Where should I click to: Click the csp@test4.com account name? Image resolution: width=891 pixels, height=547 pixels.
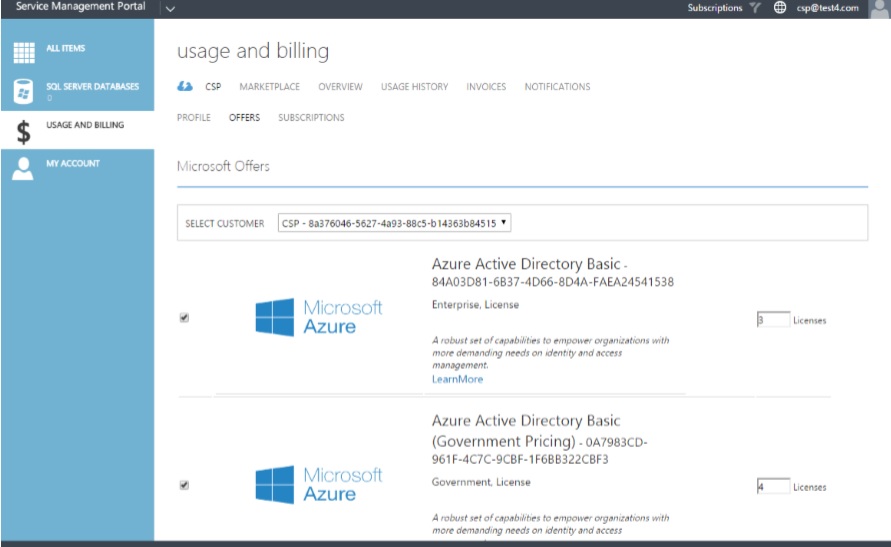pos(827,7)
